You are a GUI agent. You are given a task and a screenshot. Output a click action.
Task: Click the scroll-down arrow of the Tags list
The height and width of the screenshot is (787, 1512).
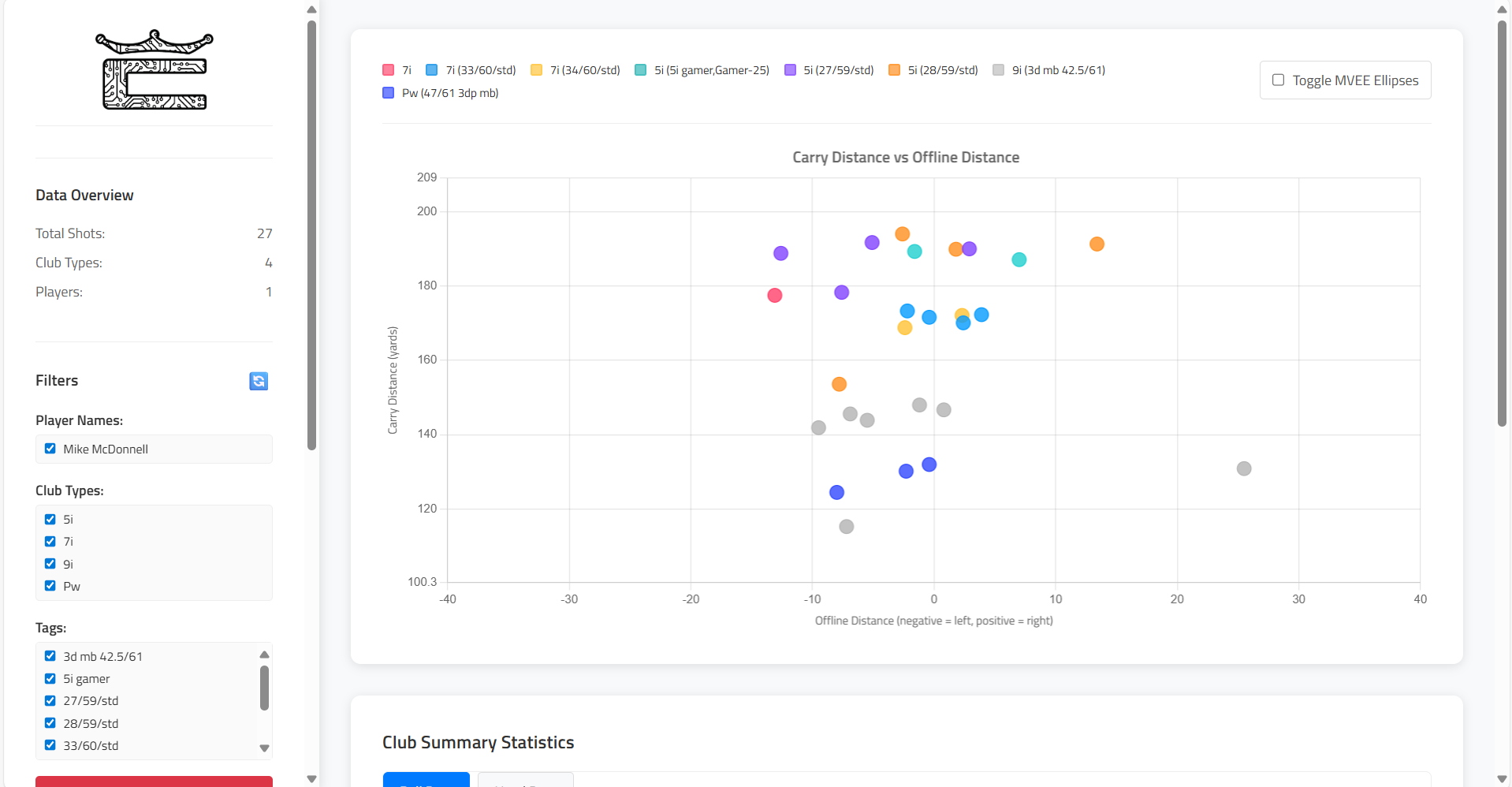click(264, 748)
